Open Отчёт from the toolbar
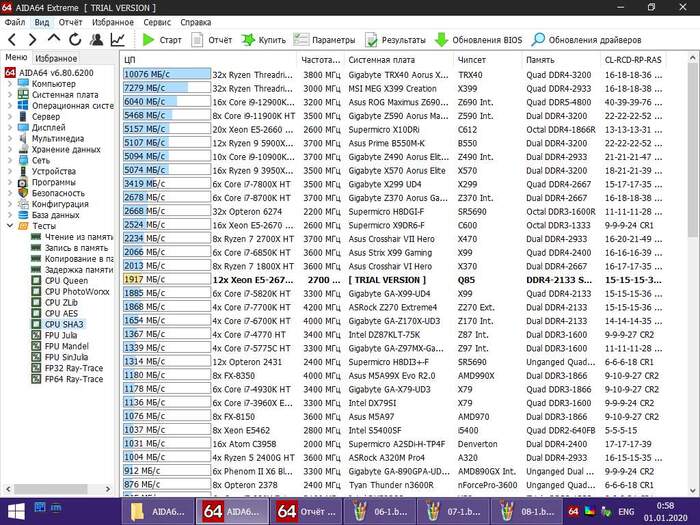 (211, 40)
